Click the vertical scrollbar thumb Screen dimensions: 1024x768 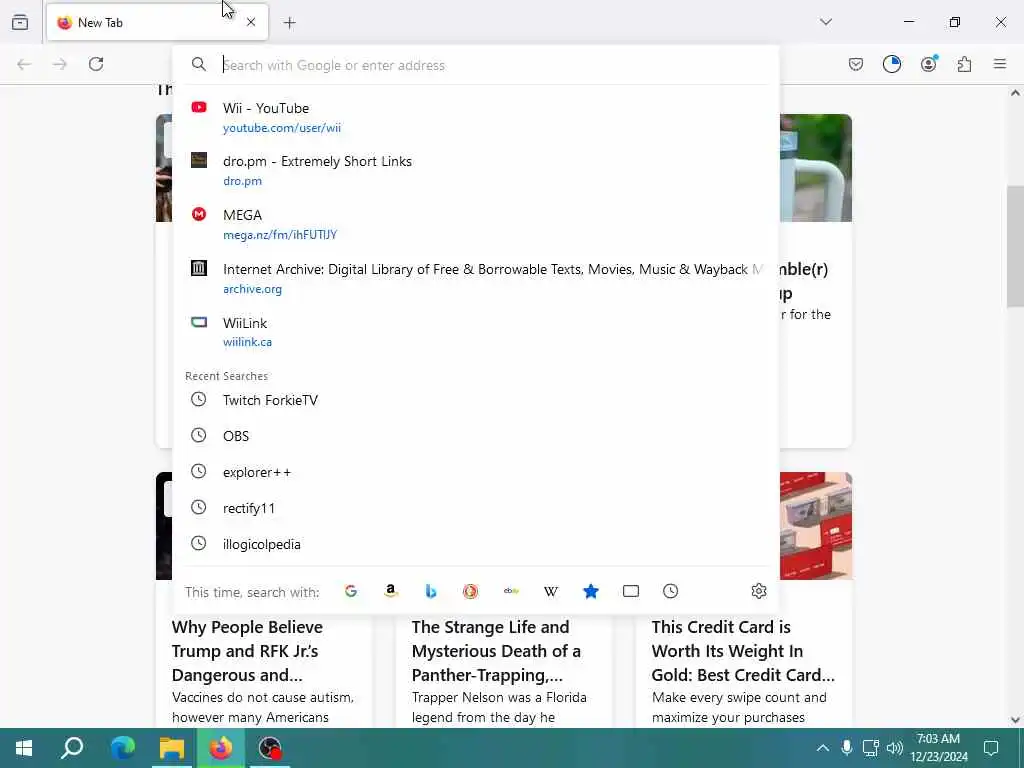[1015, 246]
